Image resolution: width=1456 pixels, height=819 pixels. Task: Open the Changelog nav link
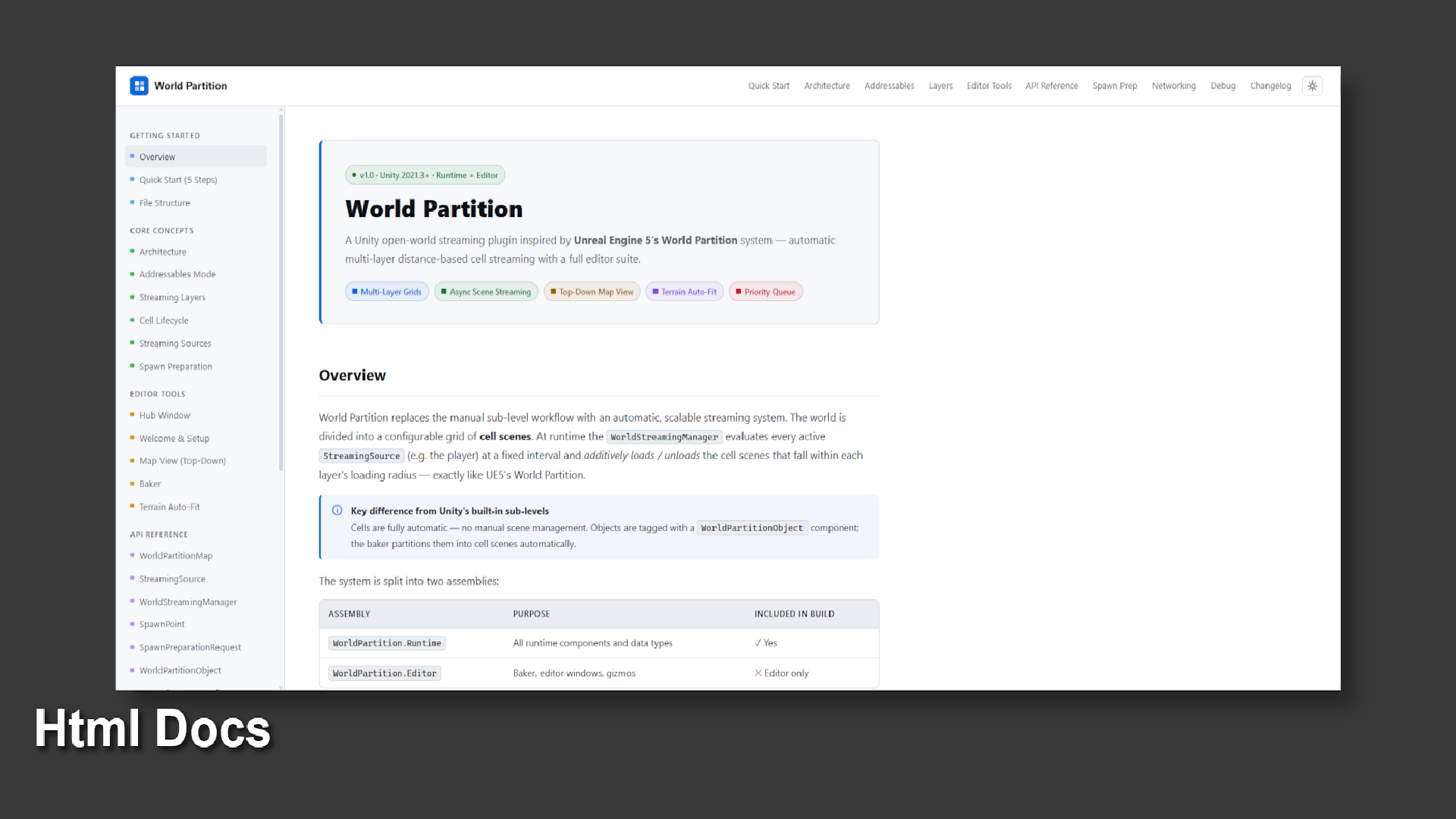click(1270, 86)
